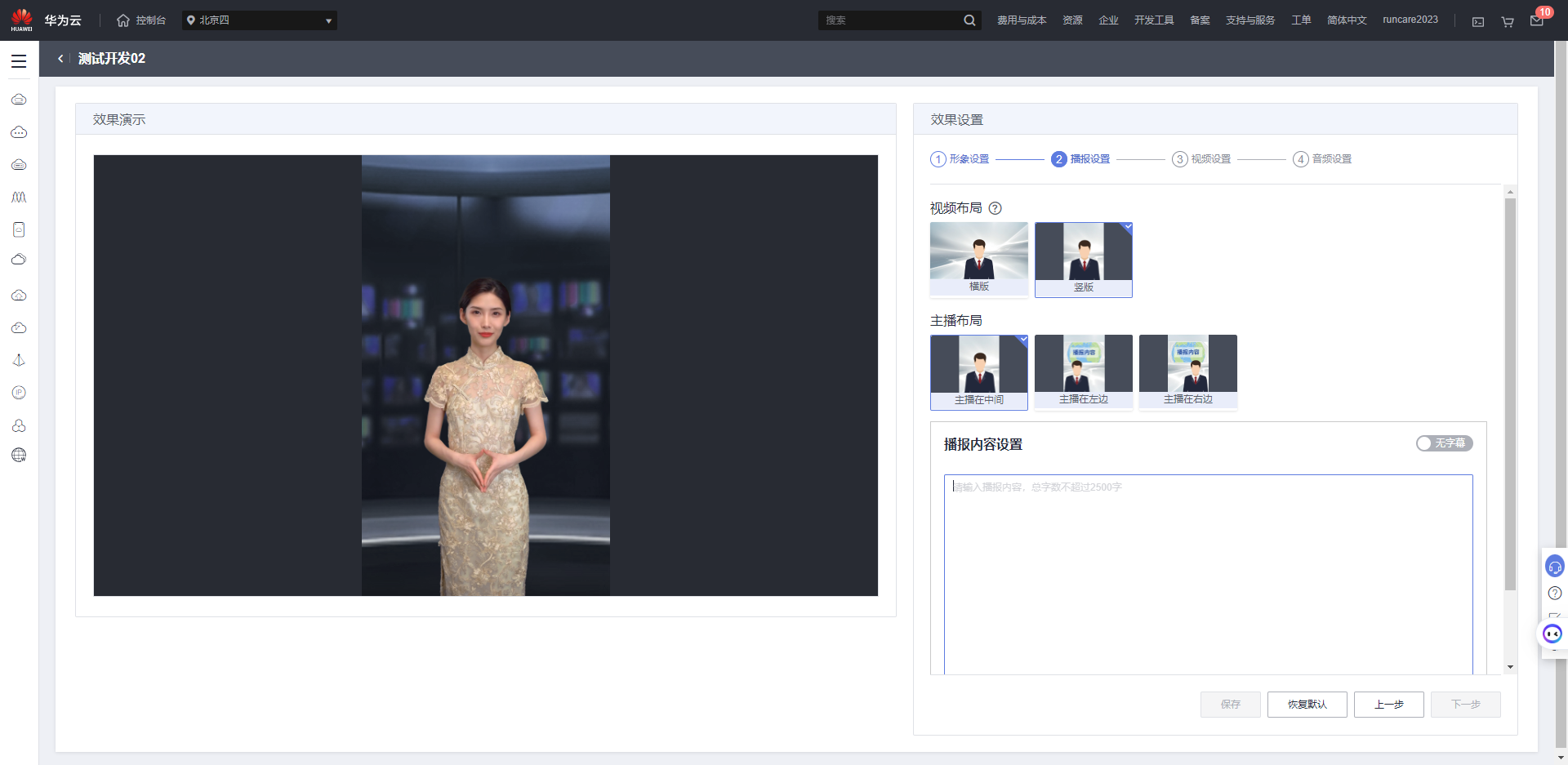The height and width of the screenshot is (765, 1568).
Task: Click the virtual anchor preview video
Action: click(486, 376)
